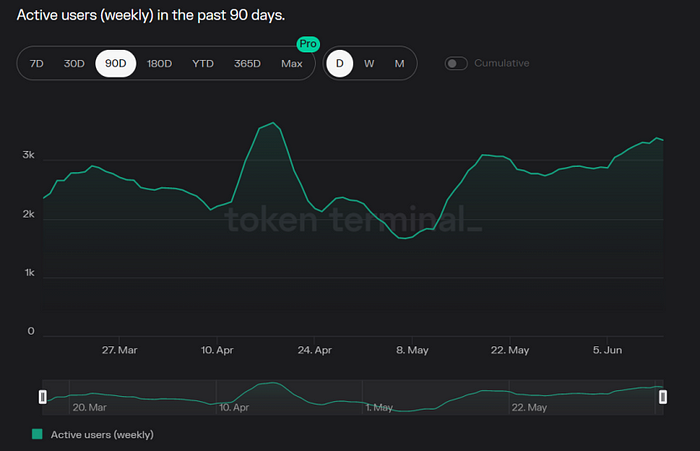Switch to monthly (M) granularity
This screenshot has height=451, width=700.
(x=399, y=64)
